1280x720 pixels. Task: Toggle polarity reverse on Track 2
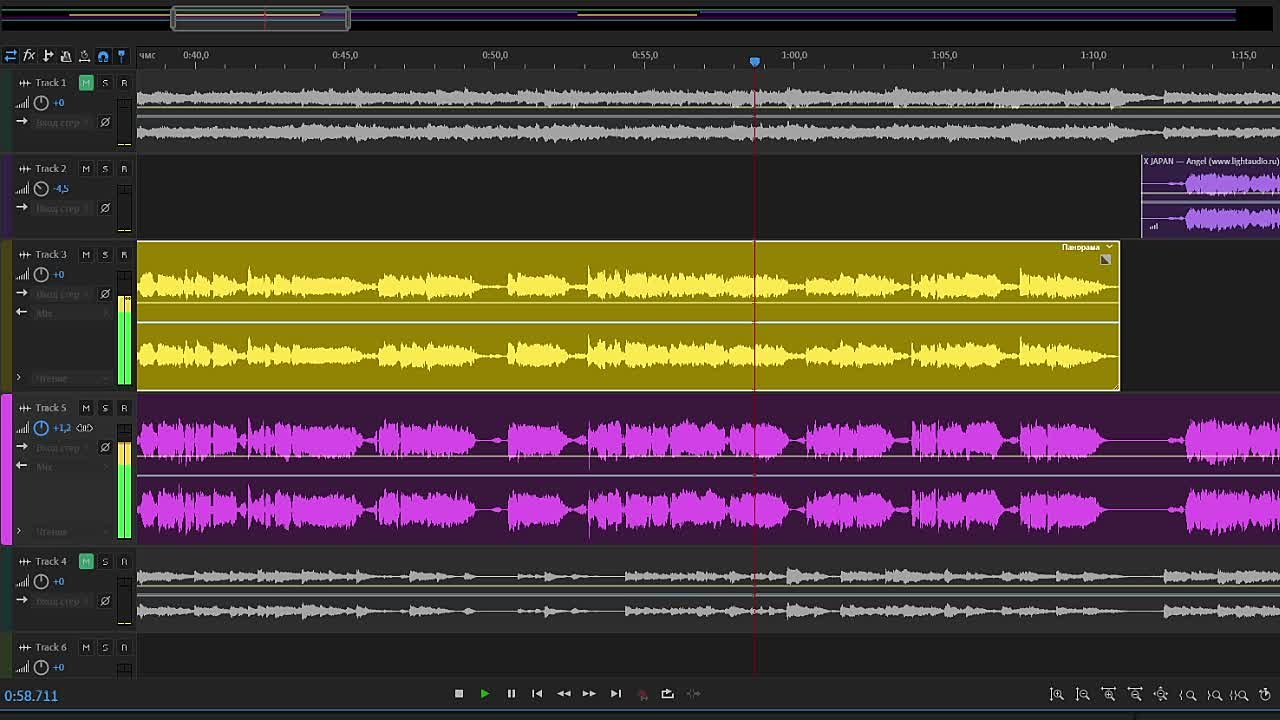tap(105, 208)
